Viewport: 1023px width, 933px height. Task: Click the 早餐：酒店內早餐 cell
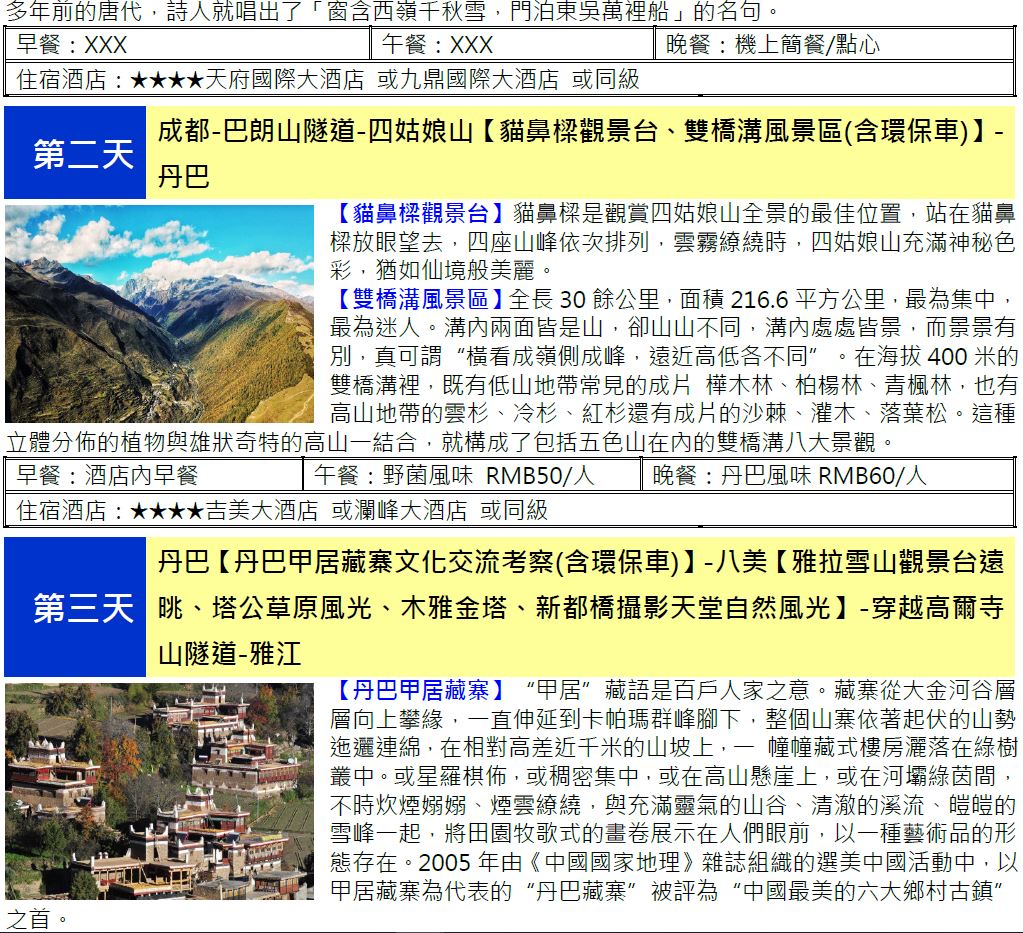(154, 476)
